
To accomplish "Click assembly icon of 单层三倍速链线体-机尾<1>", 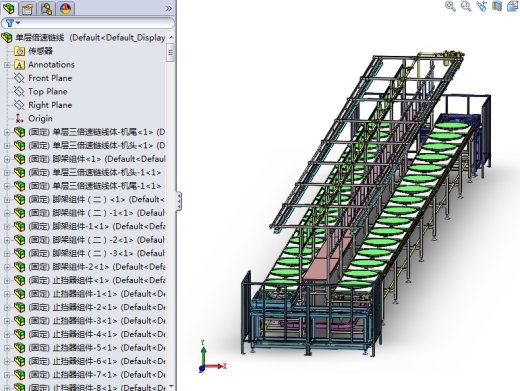I will (x=19, y=132).
